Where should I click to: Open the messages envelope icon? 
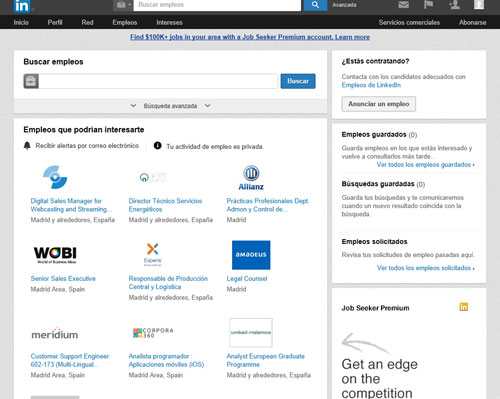[x=403, y=5]
